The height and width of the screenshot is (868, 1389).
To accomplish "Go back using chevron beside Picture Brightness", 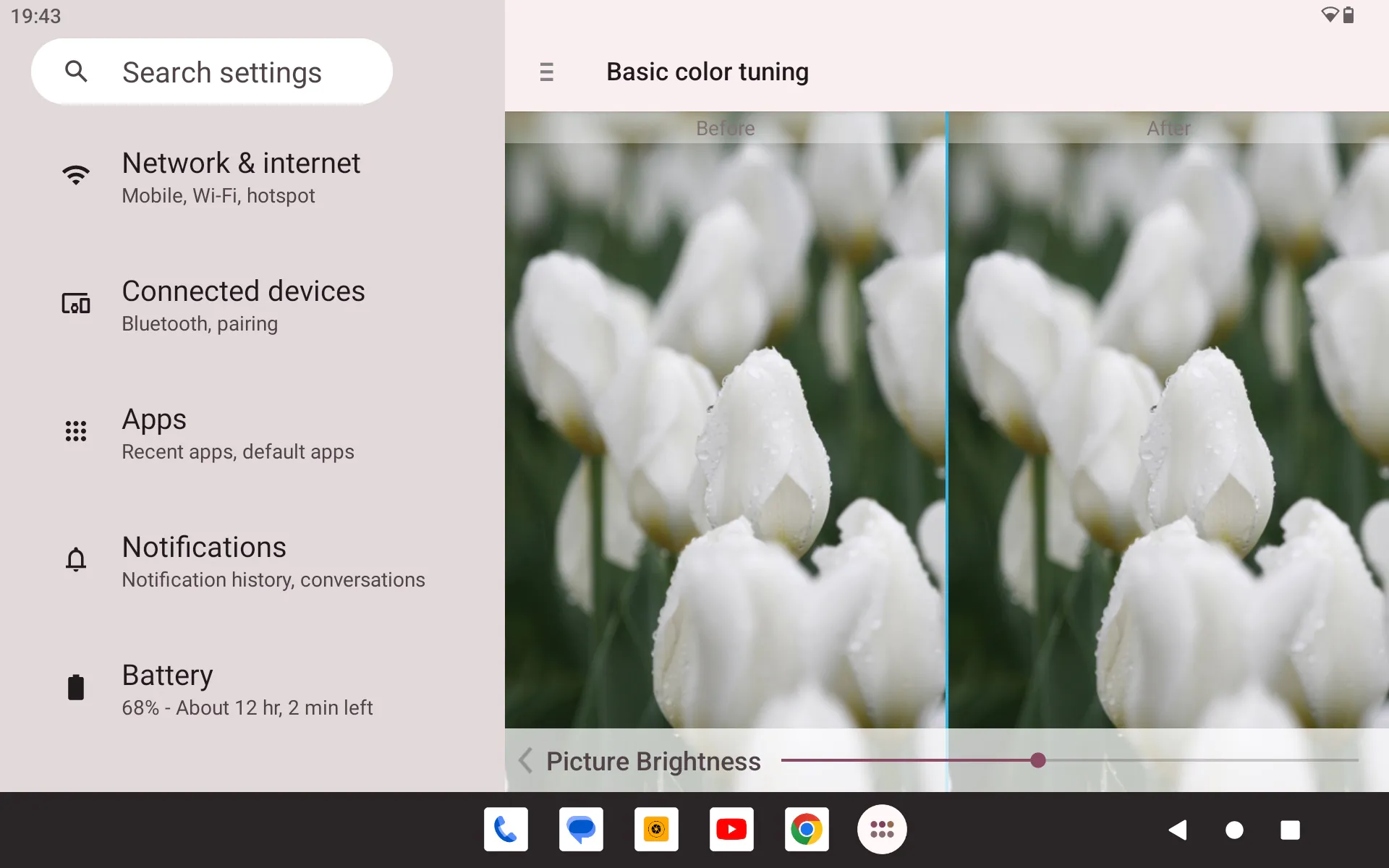I will point(526,760).
